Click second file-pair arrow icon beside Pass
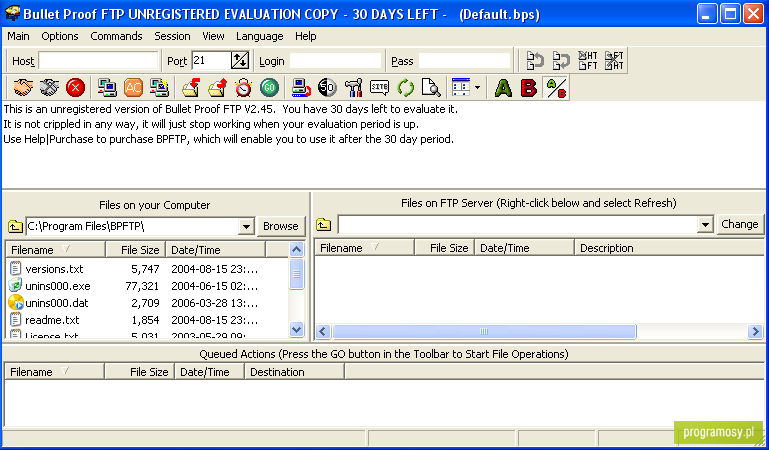Screen dimensions: 769x450 (x=561, y=60)
